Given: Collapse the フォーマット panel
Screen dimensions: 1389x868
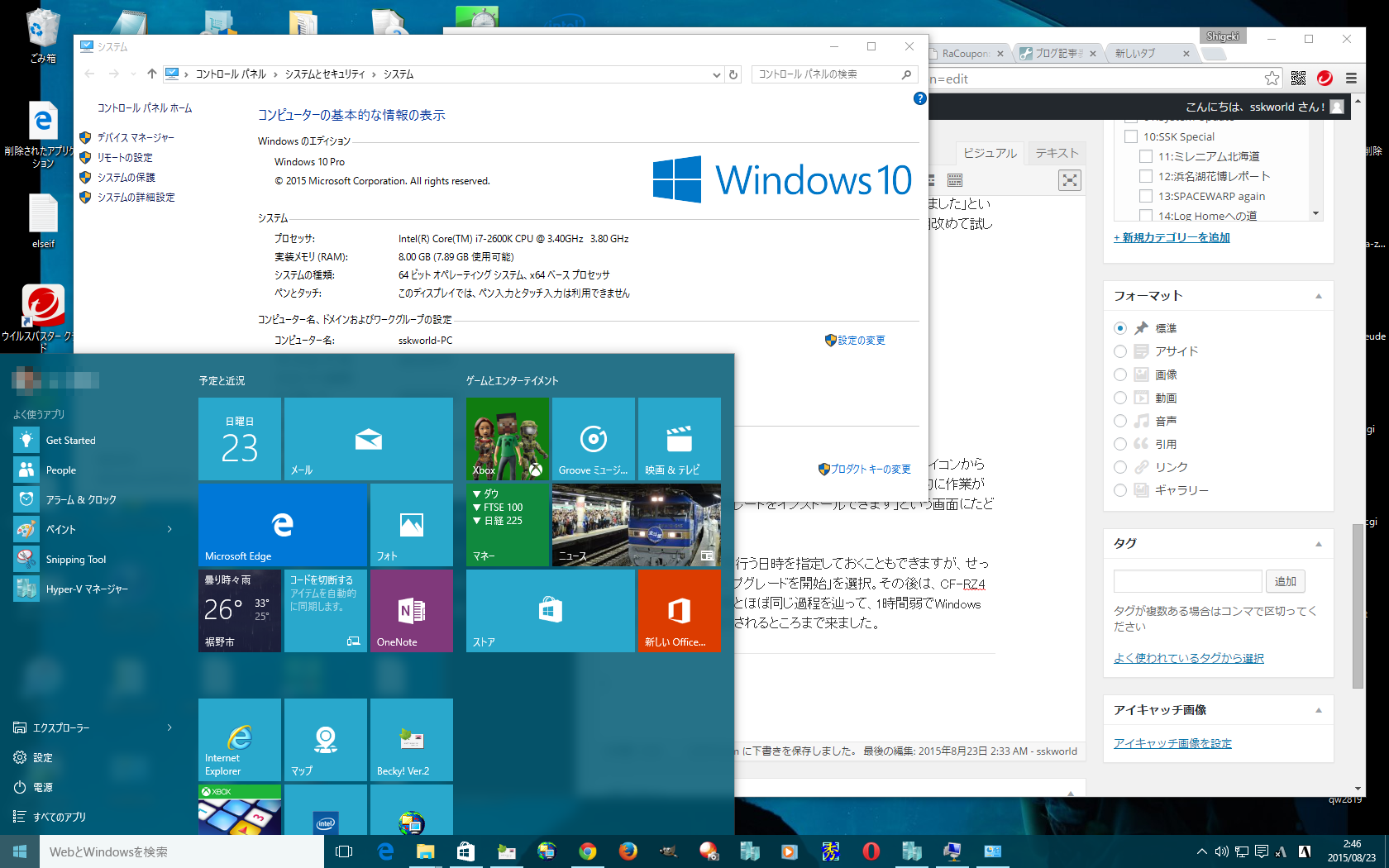Looking at the screenshot, I should (1319, 296).
